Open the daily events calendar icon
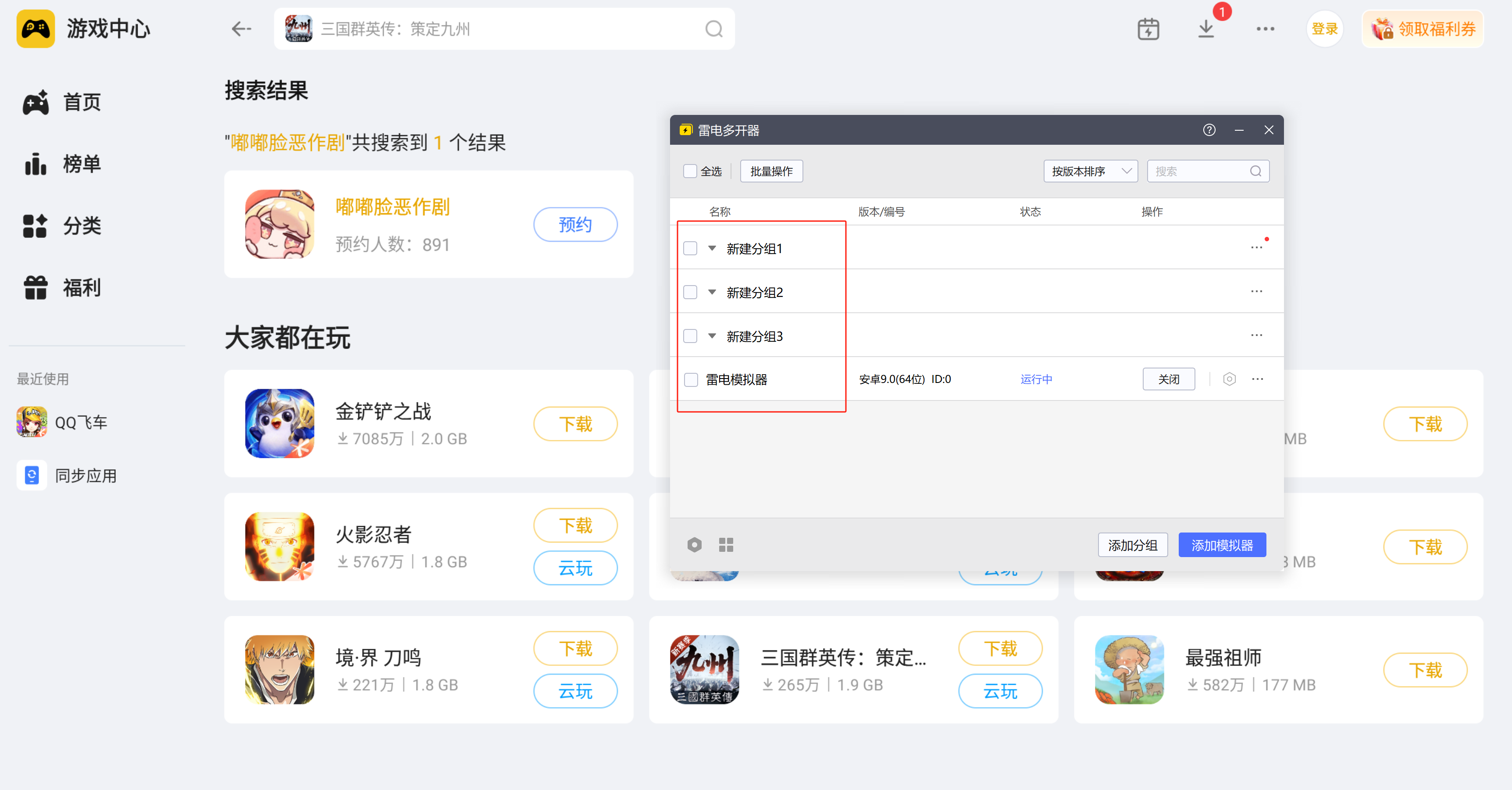Viewport: 1512px width, 790px height. 1148,29
